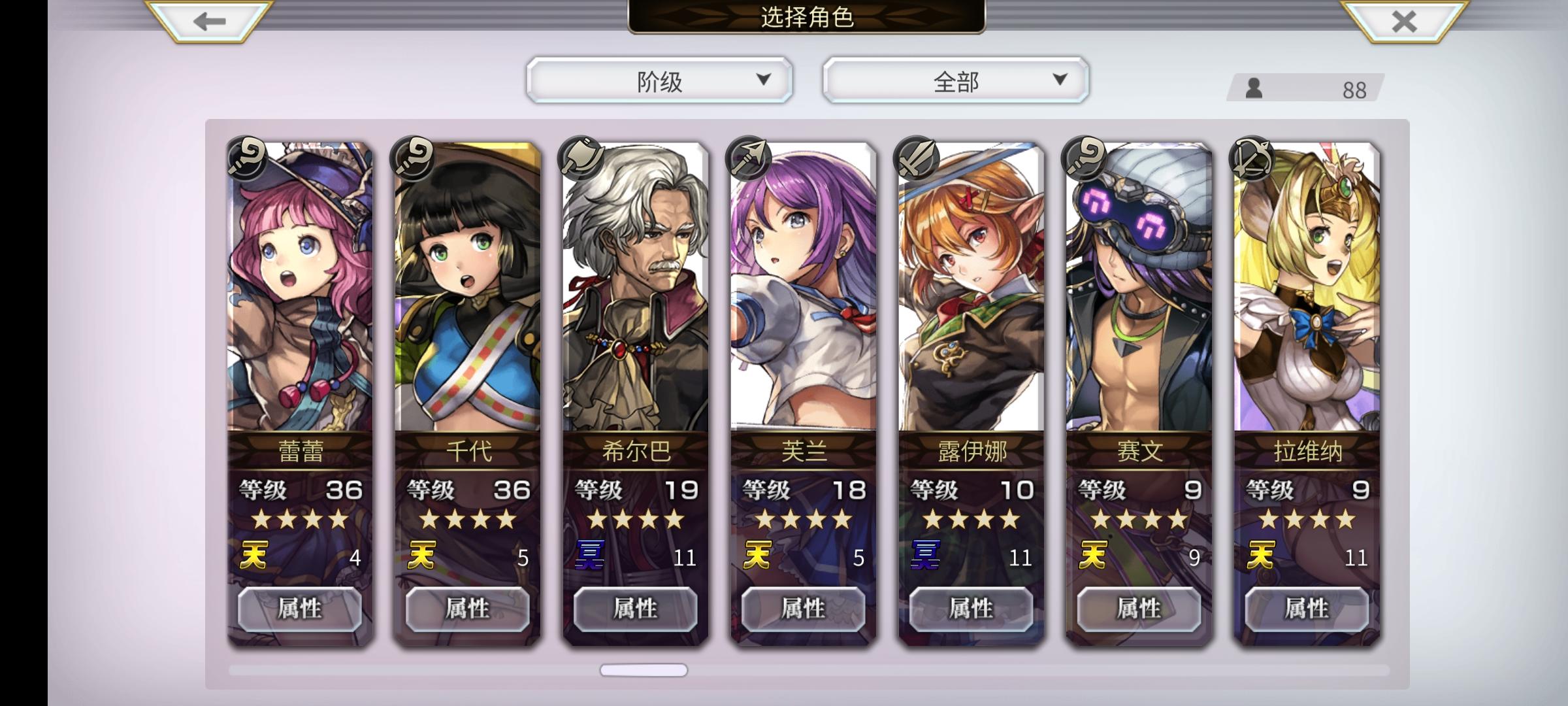Click the staff class icon on 赛文's card
1568x706 pixels.
1085,158
